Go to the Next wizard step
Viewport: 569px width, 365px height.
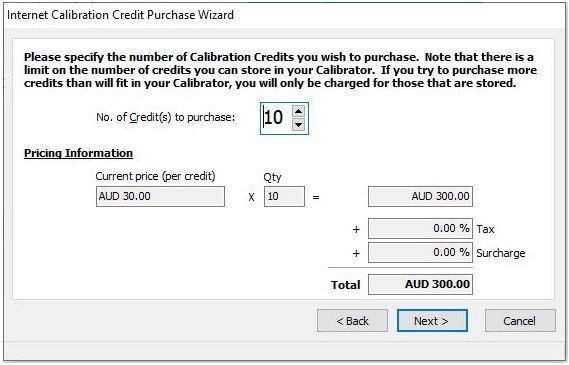[432, 321]
